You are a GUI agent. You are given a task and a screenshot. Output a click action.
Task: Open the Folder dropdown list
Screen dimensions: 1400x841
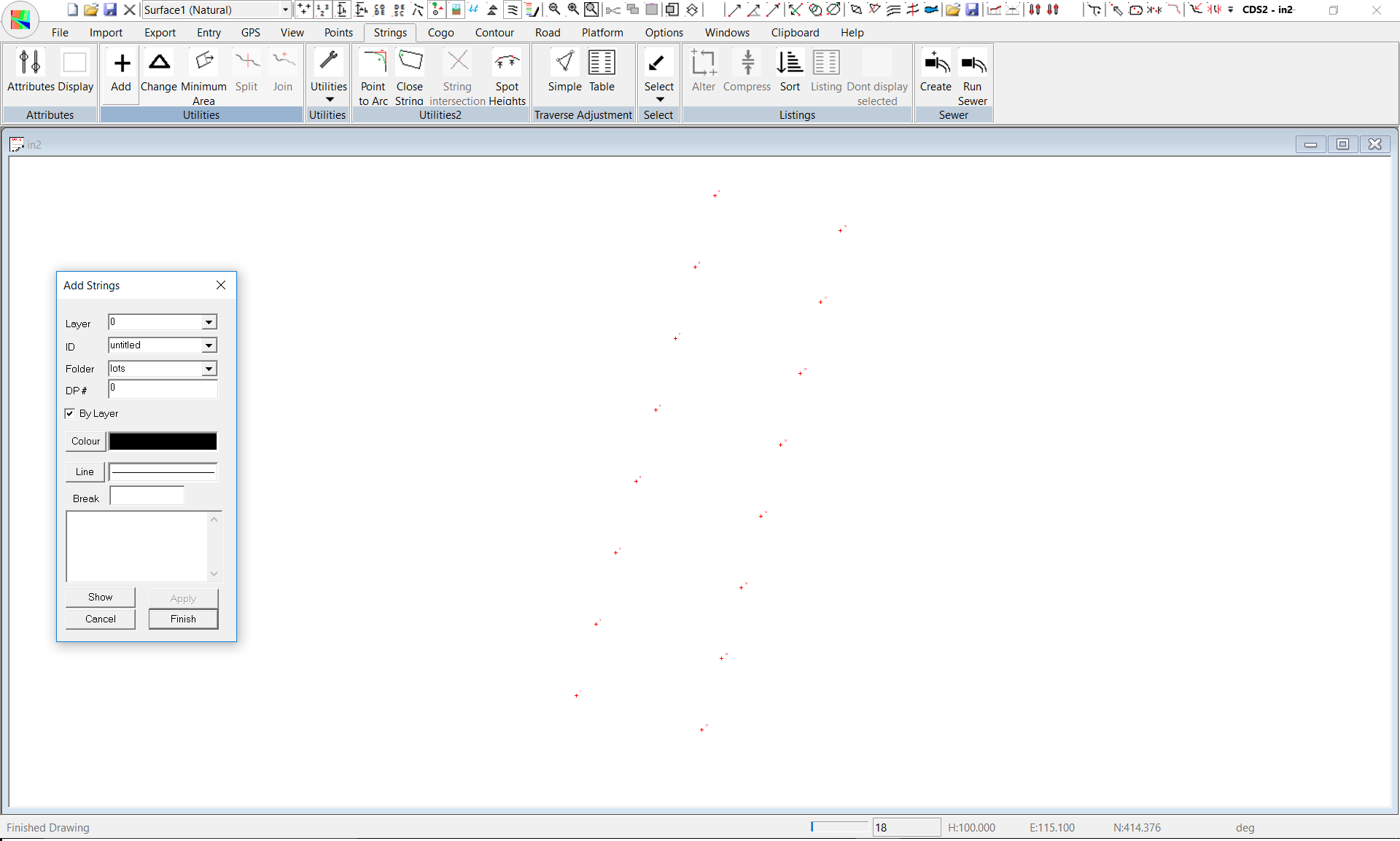point(209,369)
